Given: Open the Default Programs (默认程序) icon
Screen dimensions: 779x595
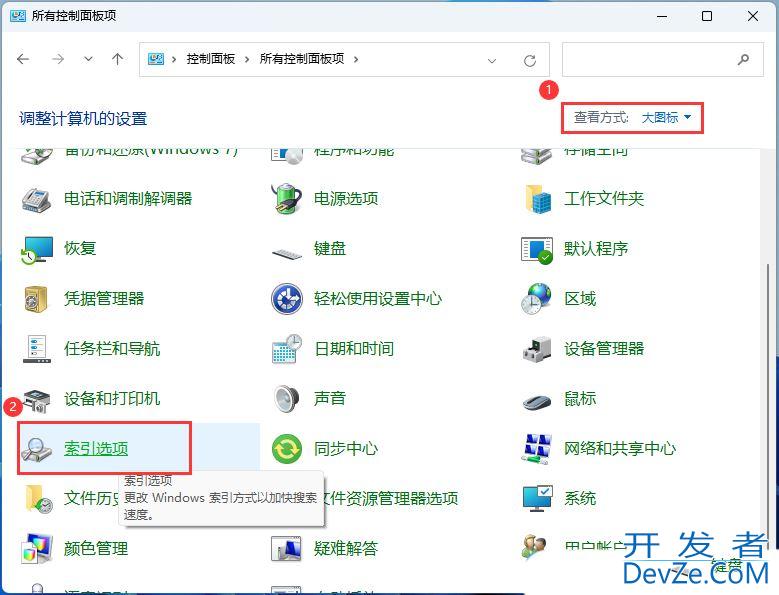Looking at the screenshot, I should click(537, 250).
